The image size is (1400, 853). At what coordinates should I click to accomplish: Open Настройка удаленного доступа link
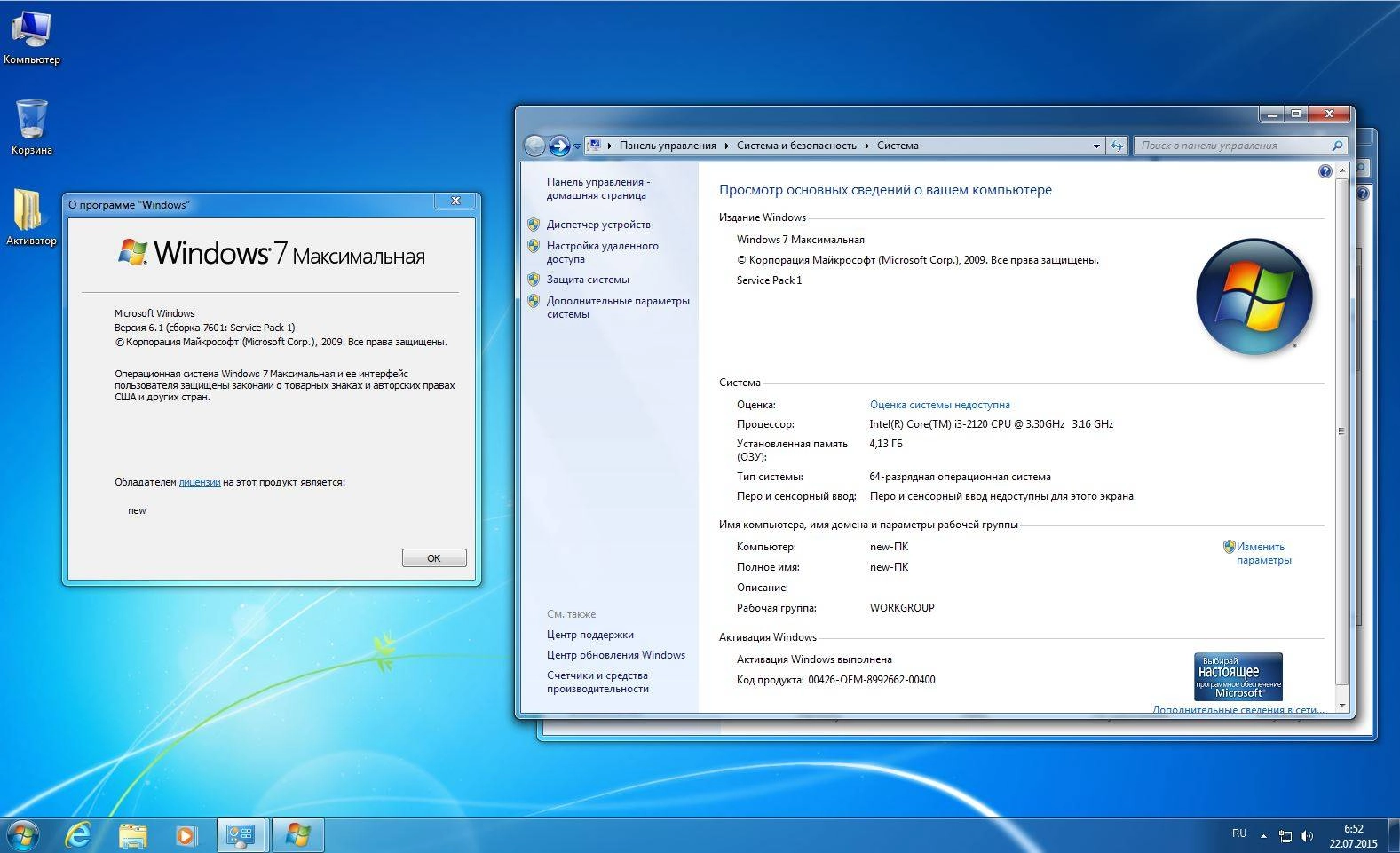[x=602, y=252]
